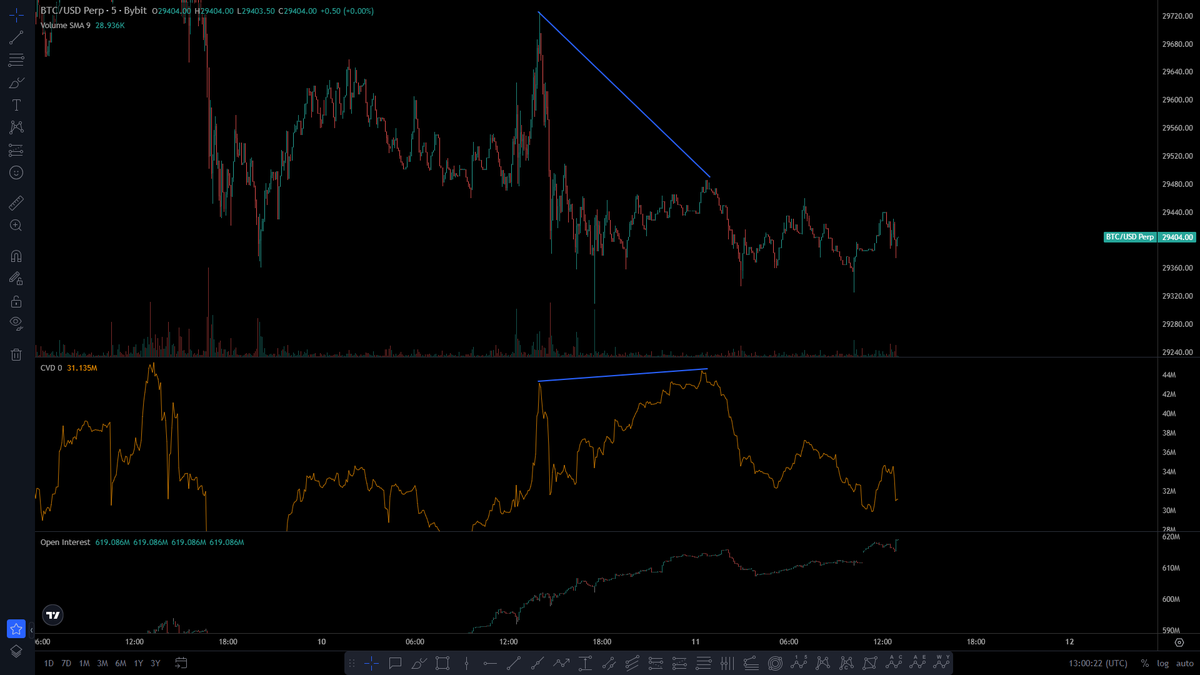Click the Volume SMA value 28.936K

click(110, 24)
